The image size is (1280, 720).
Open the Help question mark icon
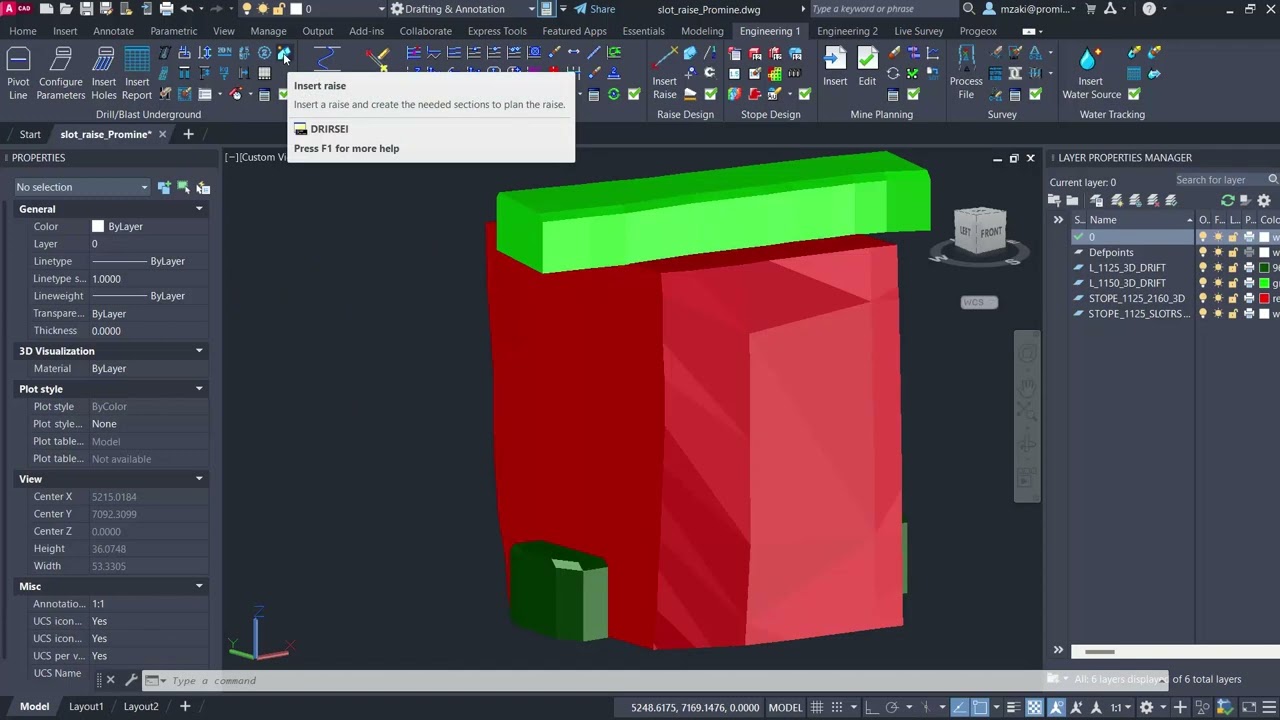tap(1149, 9)
